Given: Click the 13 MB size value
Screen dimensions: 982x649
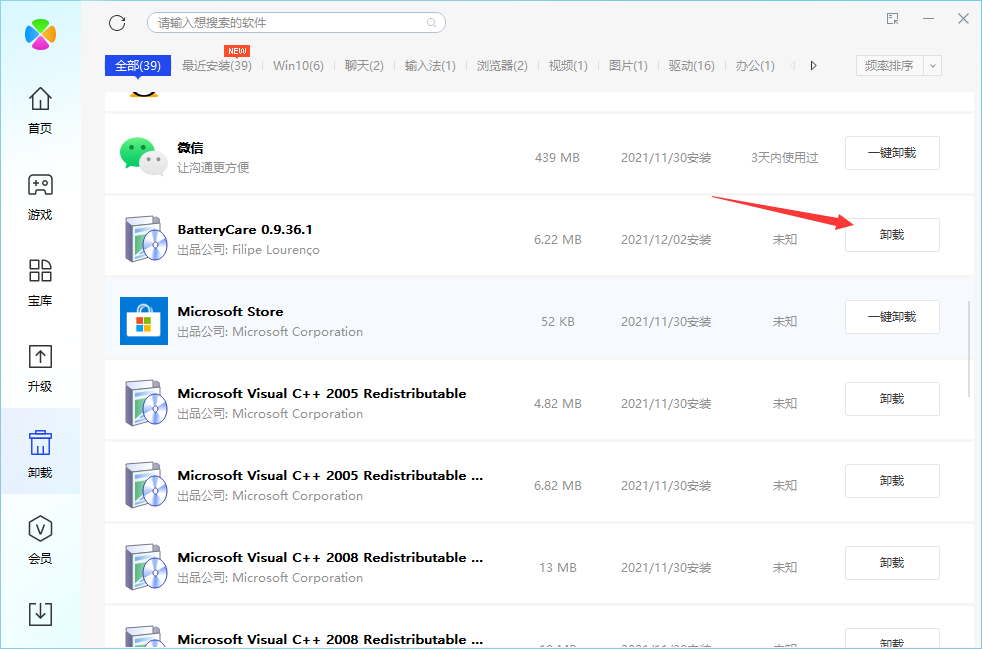Looking at the screenshot, I should (558, 568).
